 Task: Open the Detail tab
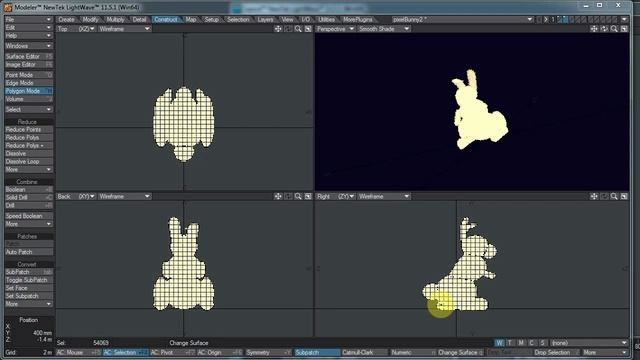[139, 20]
